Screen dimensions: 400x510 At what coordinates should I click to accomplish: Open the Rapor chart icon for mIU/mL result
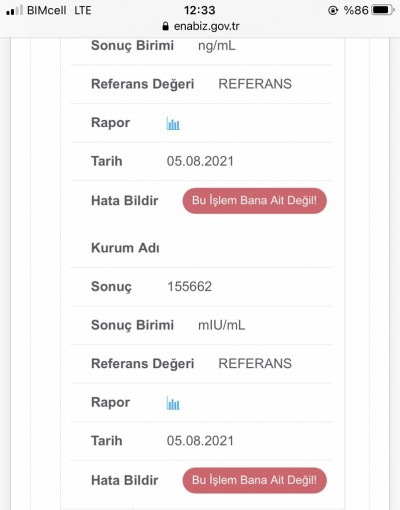tap(173, 403)
